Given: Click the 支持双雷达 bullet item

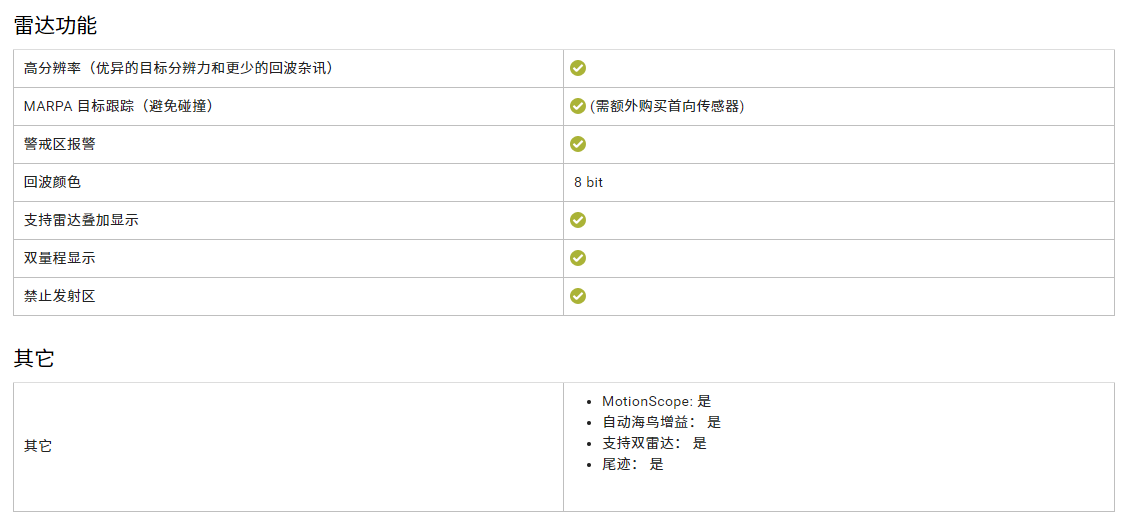Looking at the screenshot, I should coord(654,443).
